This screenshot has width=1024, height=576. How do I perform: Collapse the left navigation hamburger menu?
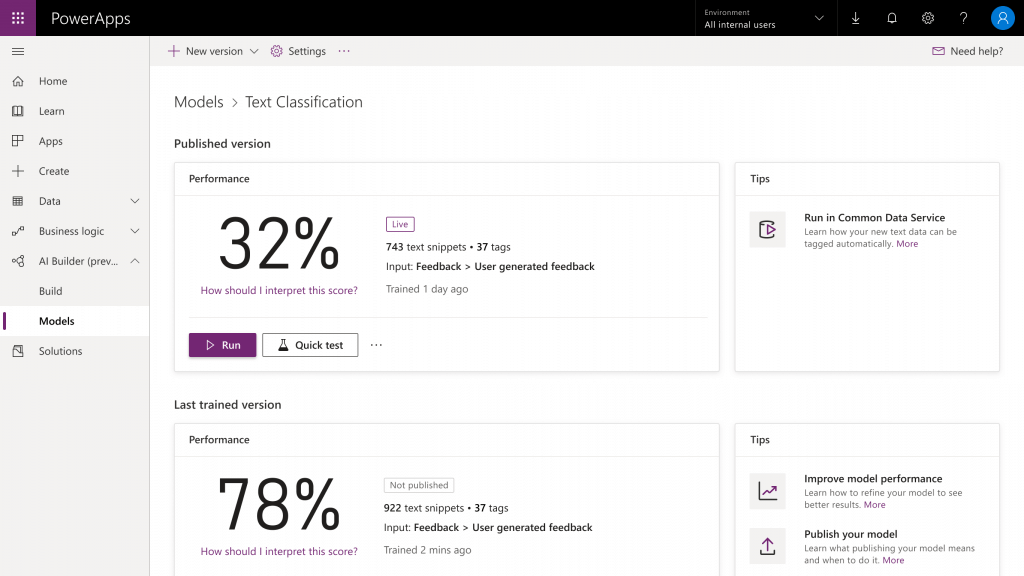(x=18, y=51)
